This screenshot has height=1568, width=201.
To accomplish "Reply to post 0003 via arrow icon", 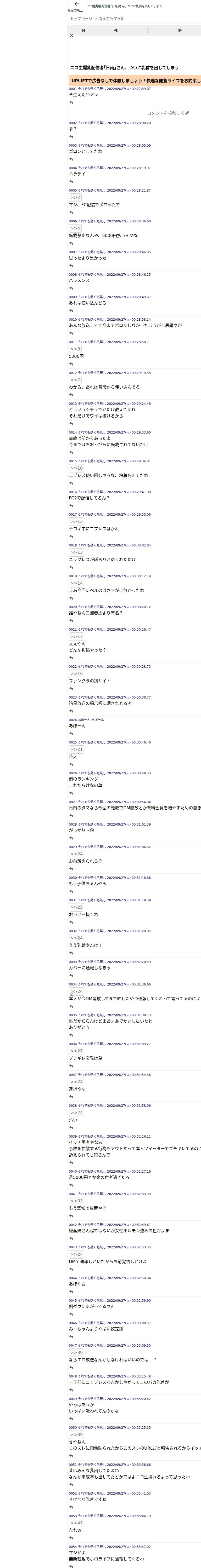I will 71,159.
